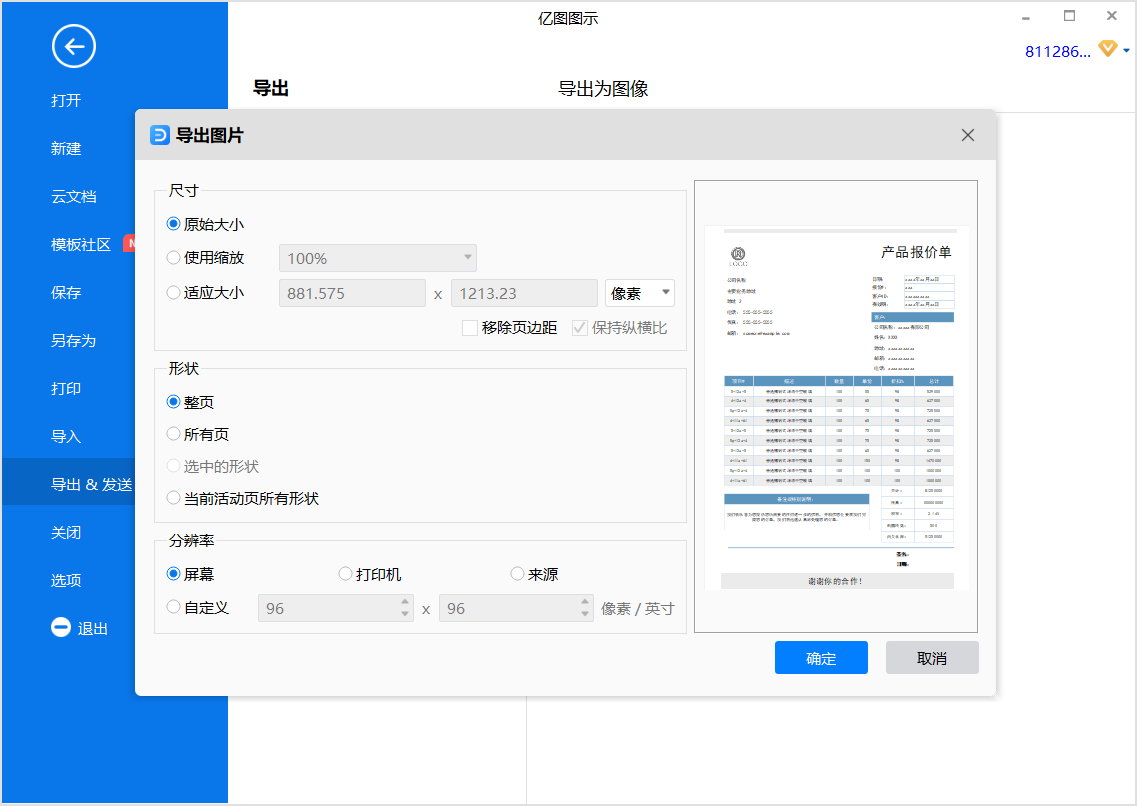Open 选项 in the sidebar
The height and width of the screenshot is (806, 1137).
pos(66,580)
